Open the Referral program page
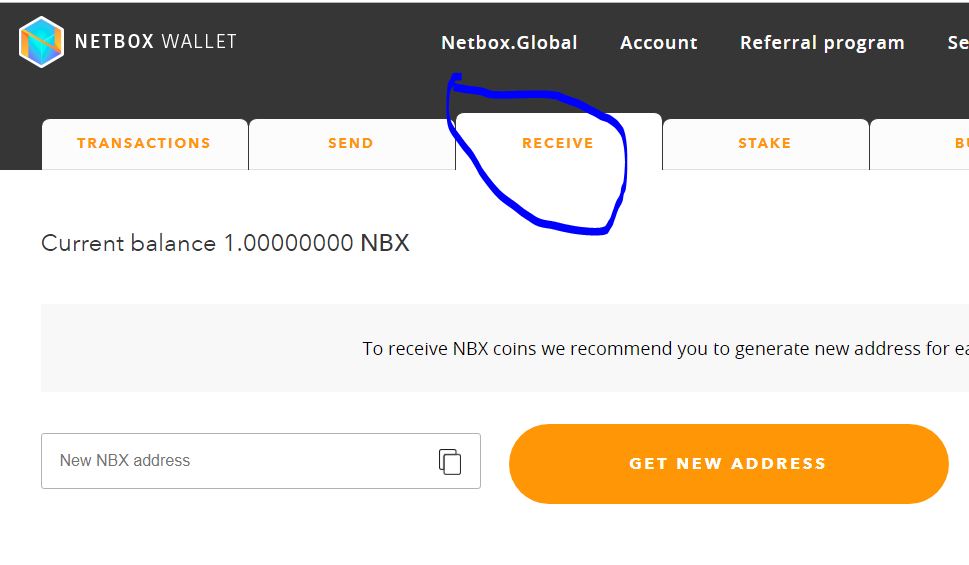969x565 pixels. click(822, 43)
